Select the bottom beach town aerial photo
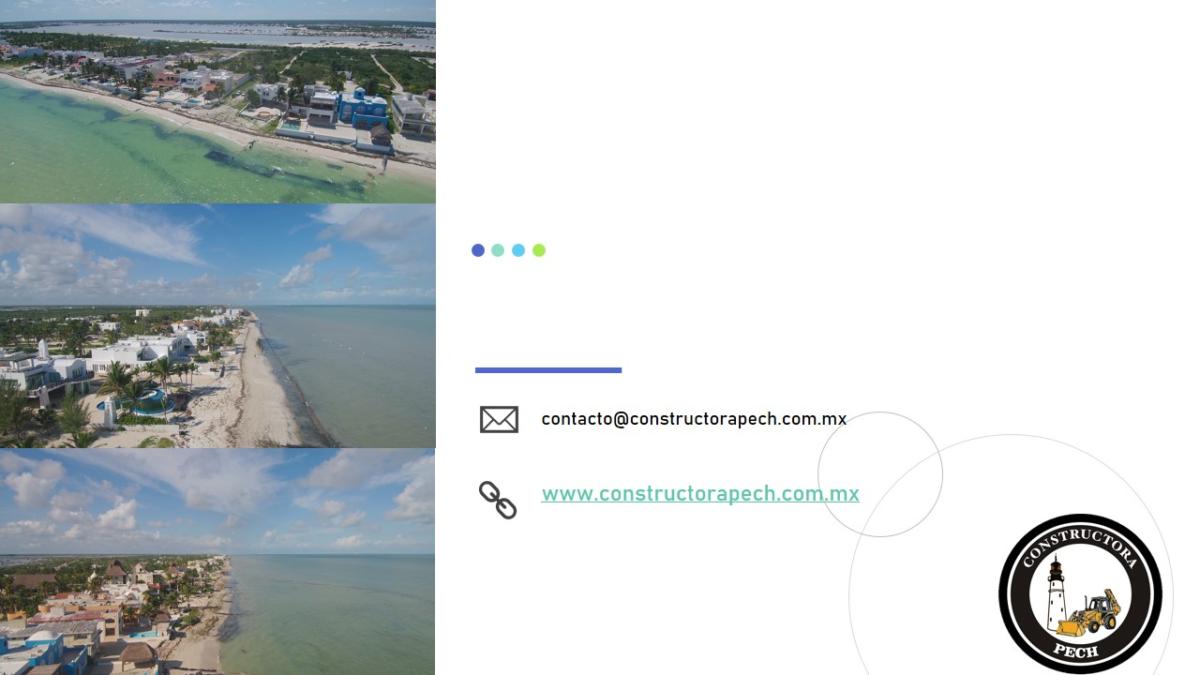1200x675 pixels. coord(218,562)
